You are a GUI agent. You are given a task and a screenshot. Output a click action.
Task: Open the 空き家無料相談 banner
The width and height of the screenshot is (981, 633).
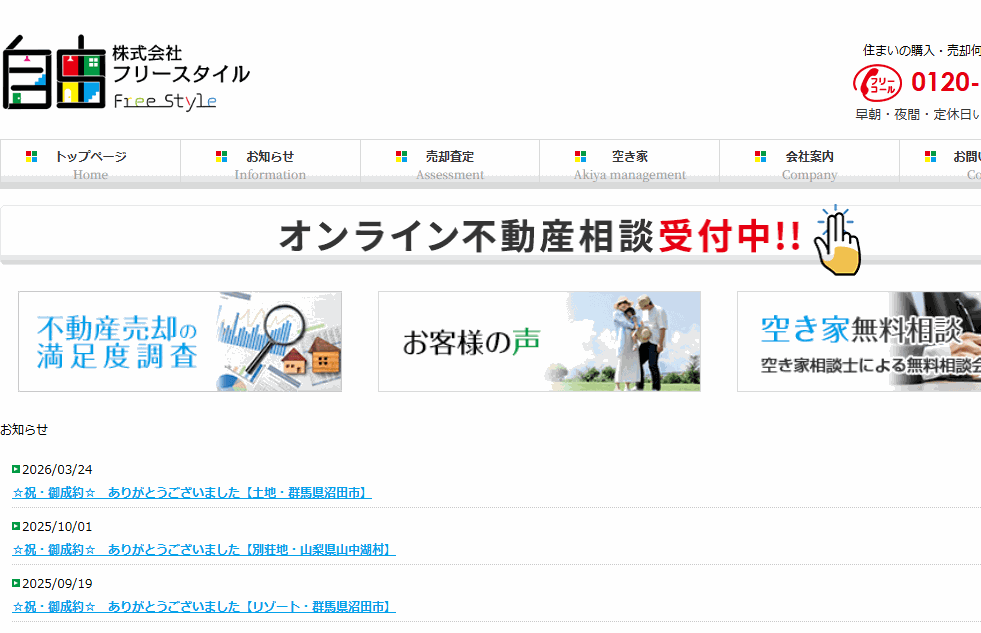859,342
